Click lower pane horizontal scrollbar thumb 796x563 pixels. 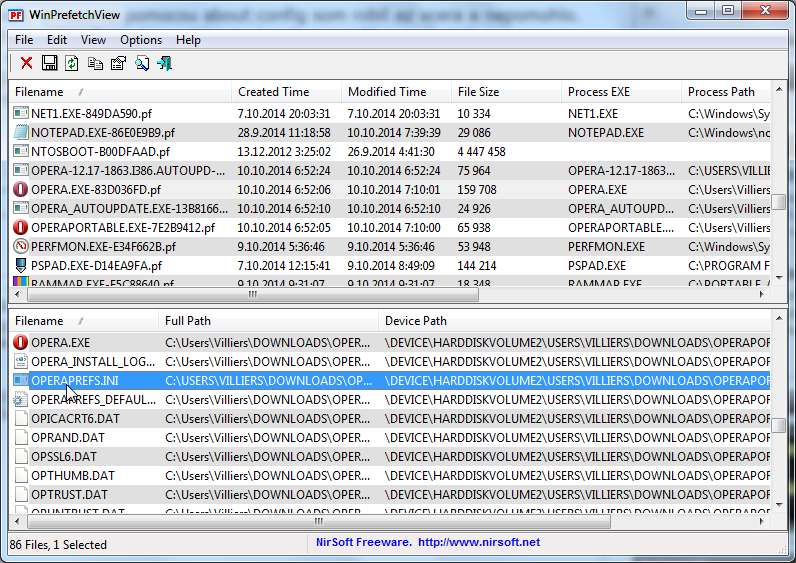[x=319, y=521]
